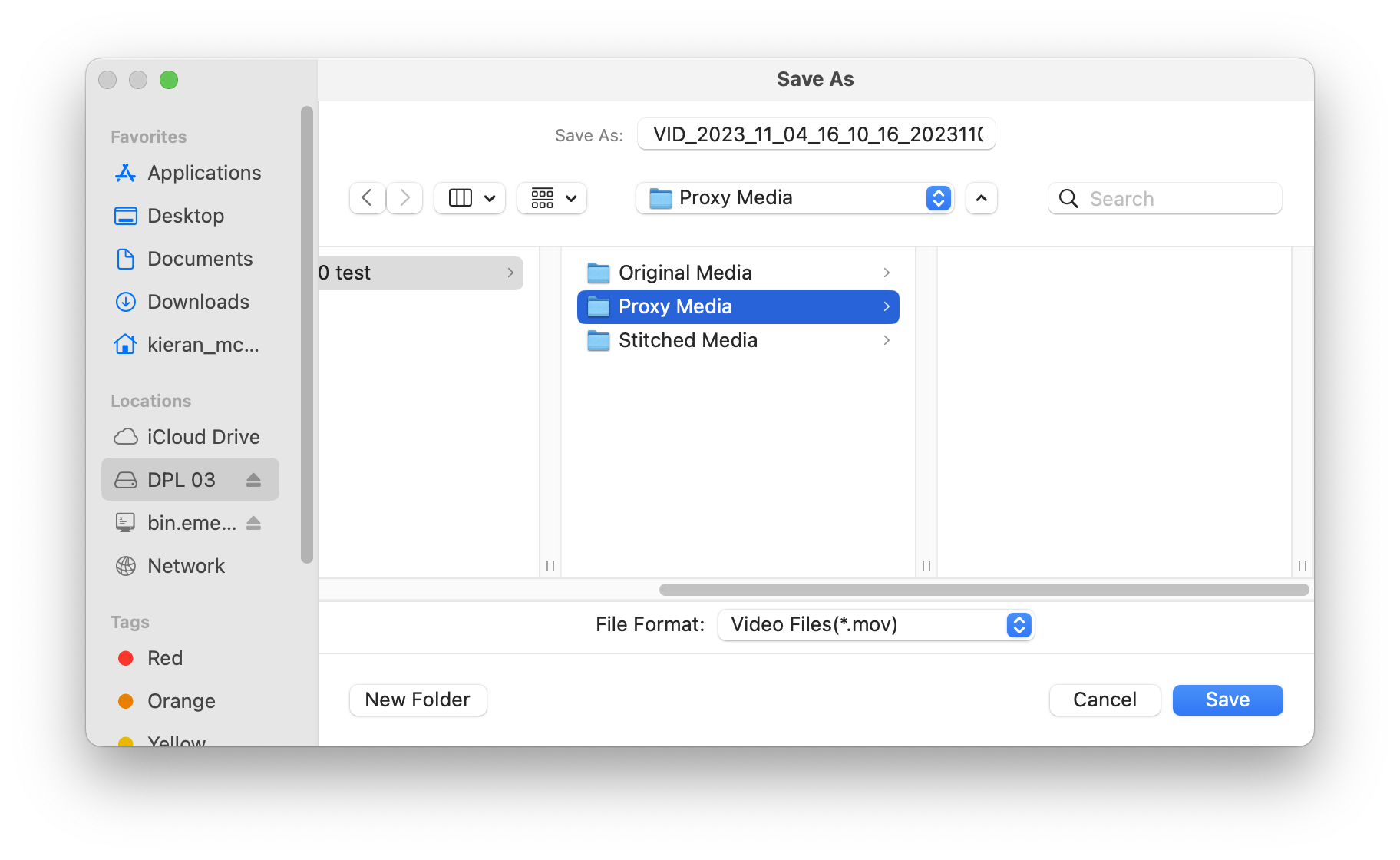Click the Stitched Media folder icon

599,340
